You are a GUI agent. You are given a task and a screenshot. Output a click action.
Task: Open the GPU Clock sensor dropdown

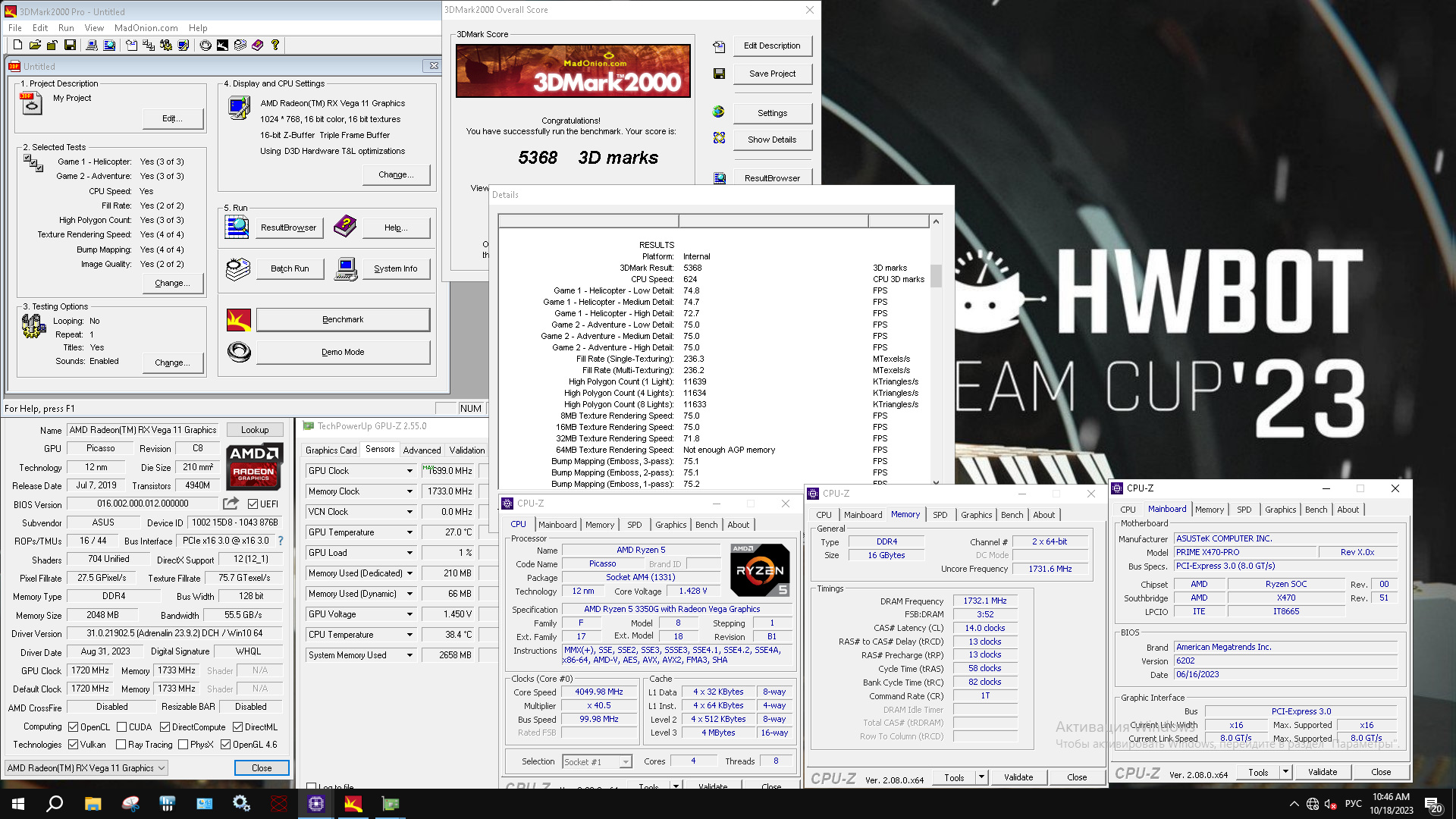click(409, 471)
